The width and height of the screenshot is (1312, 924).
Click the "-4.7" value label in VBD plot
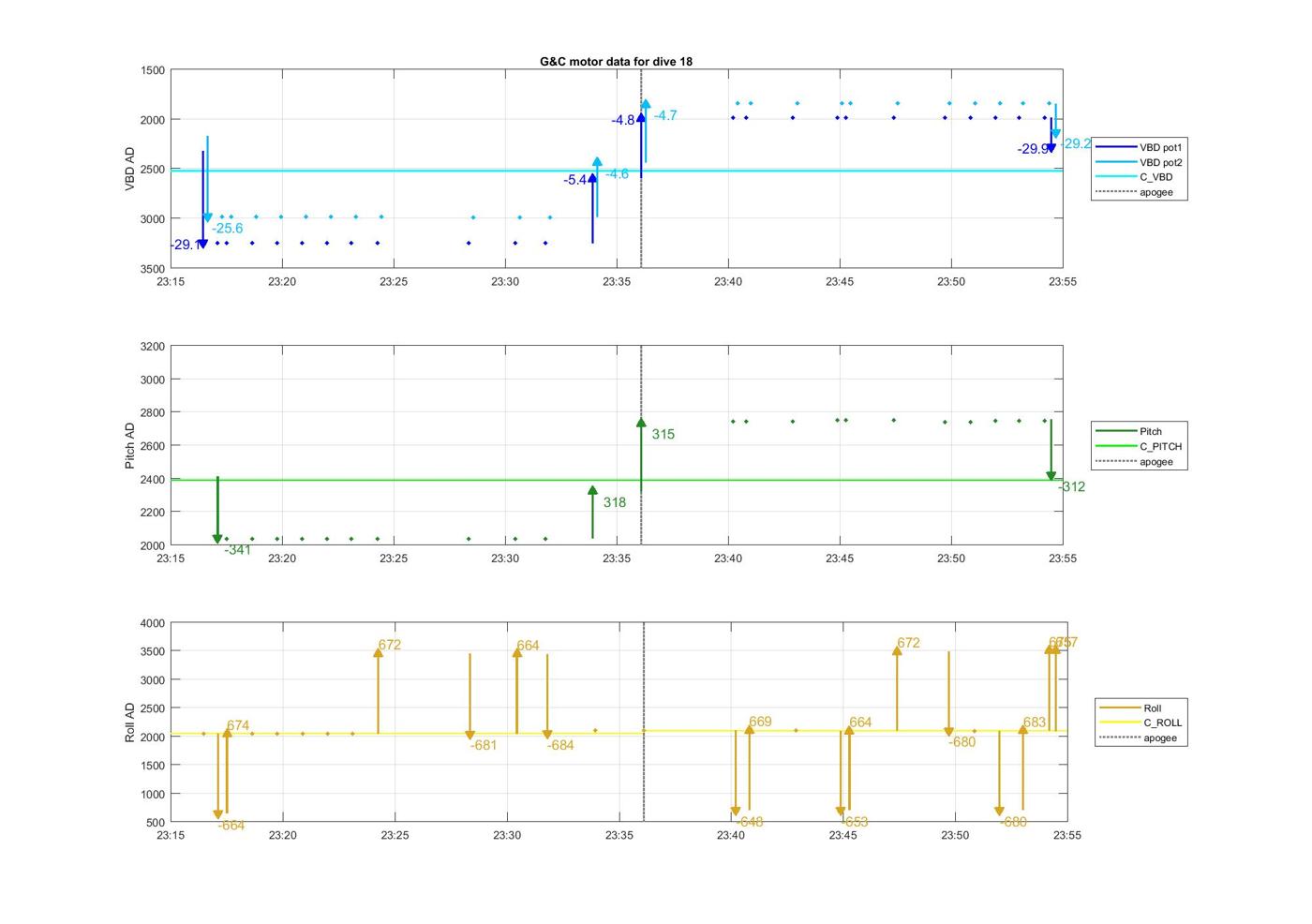click(x=665, y=115)
